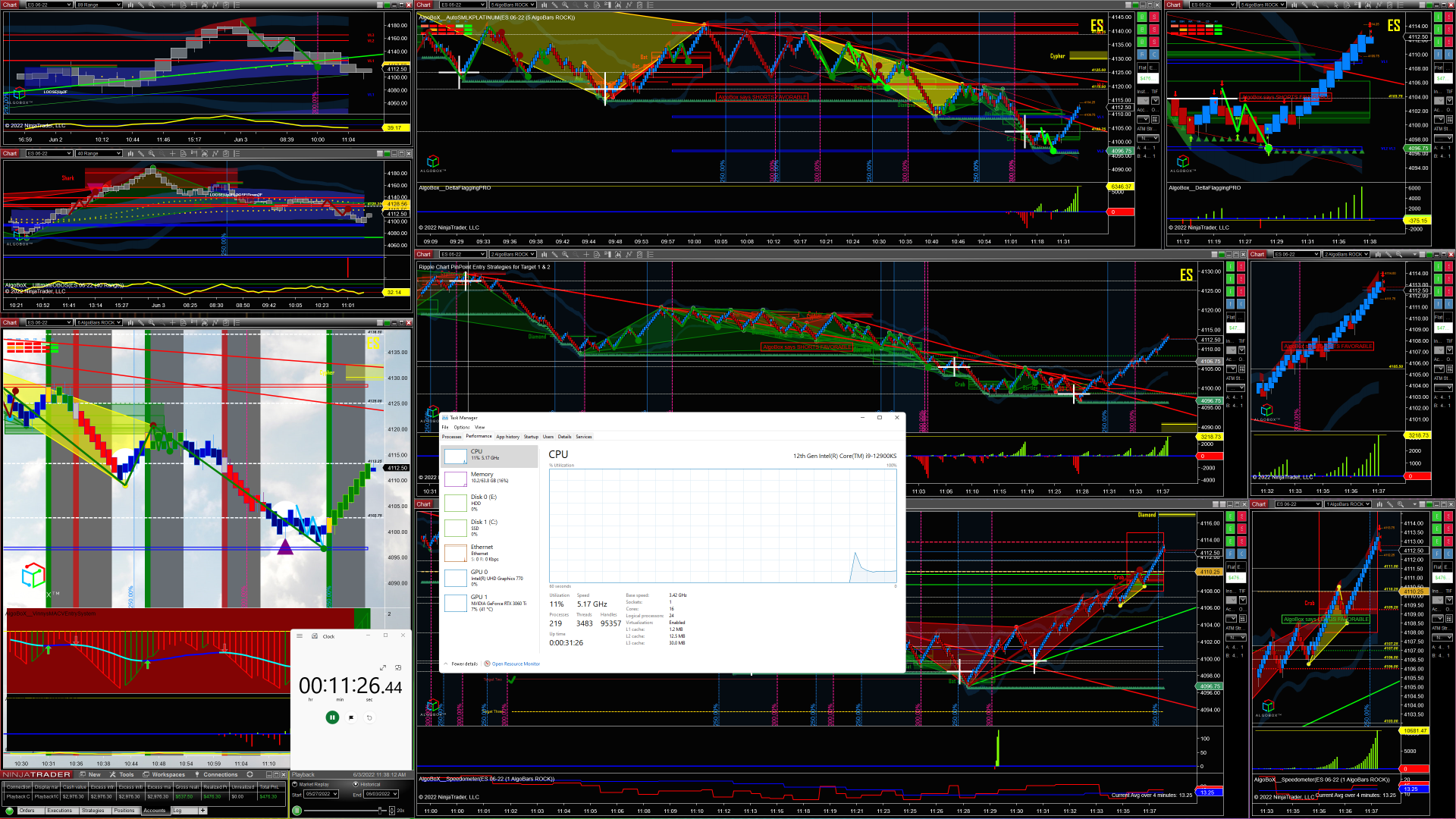Select the Historical radio button
1456x819 pixels.
point(356,784)
